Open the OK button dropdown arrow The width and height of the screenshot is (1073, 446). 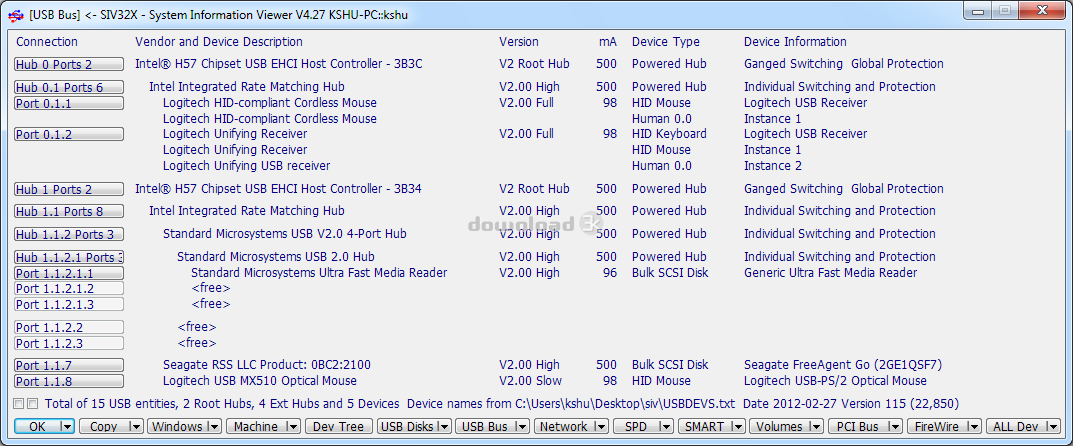[66, 426]
